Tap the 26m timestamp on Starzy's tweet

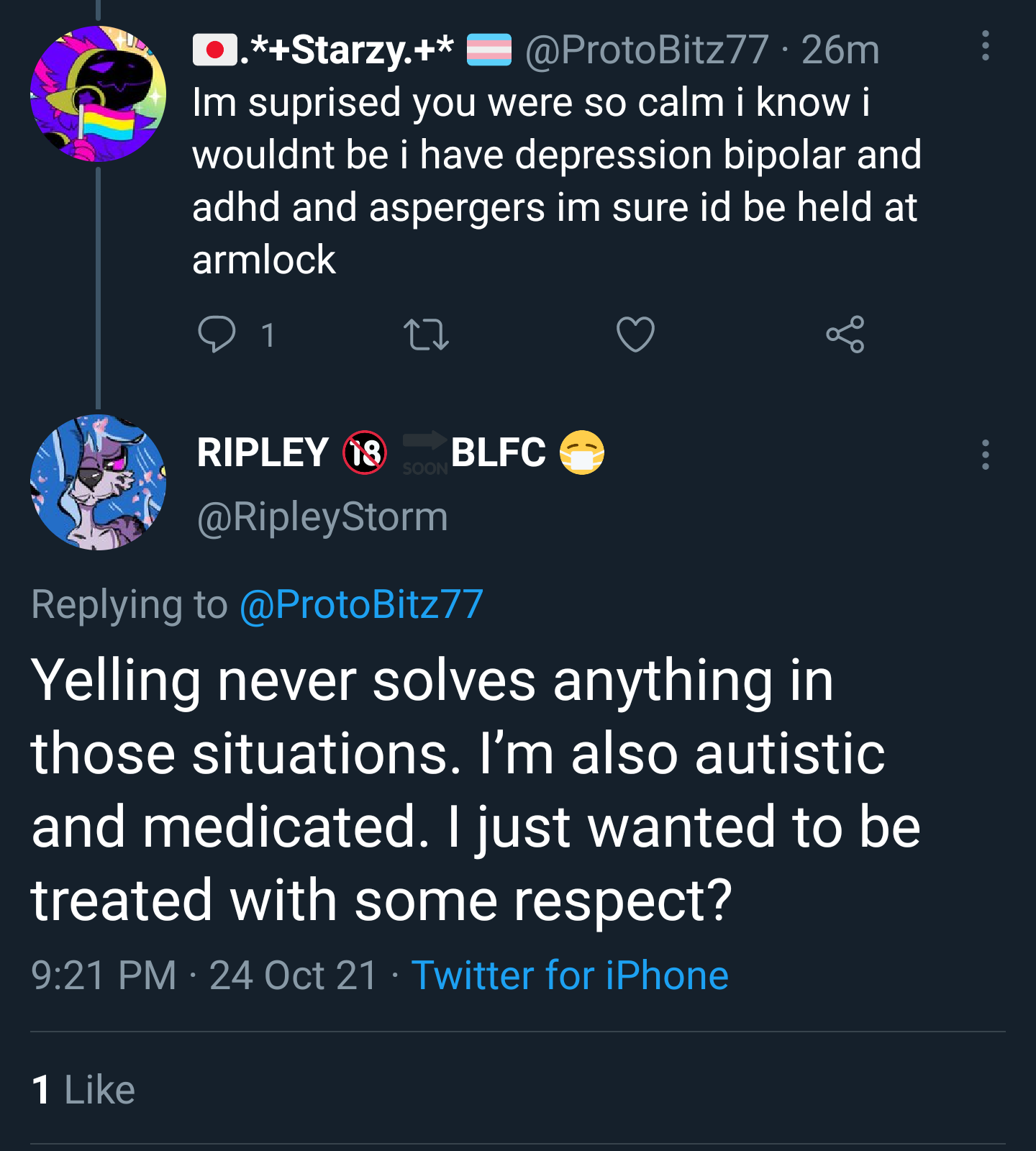(840, 50)
